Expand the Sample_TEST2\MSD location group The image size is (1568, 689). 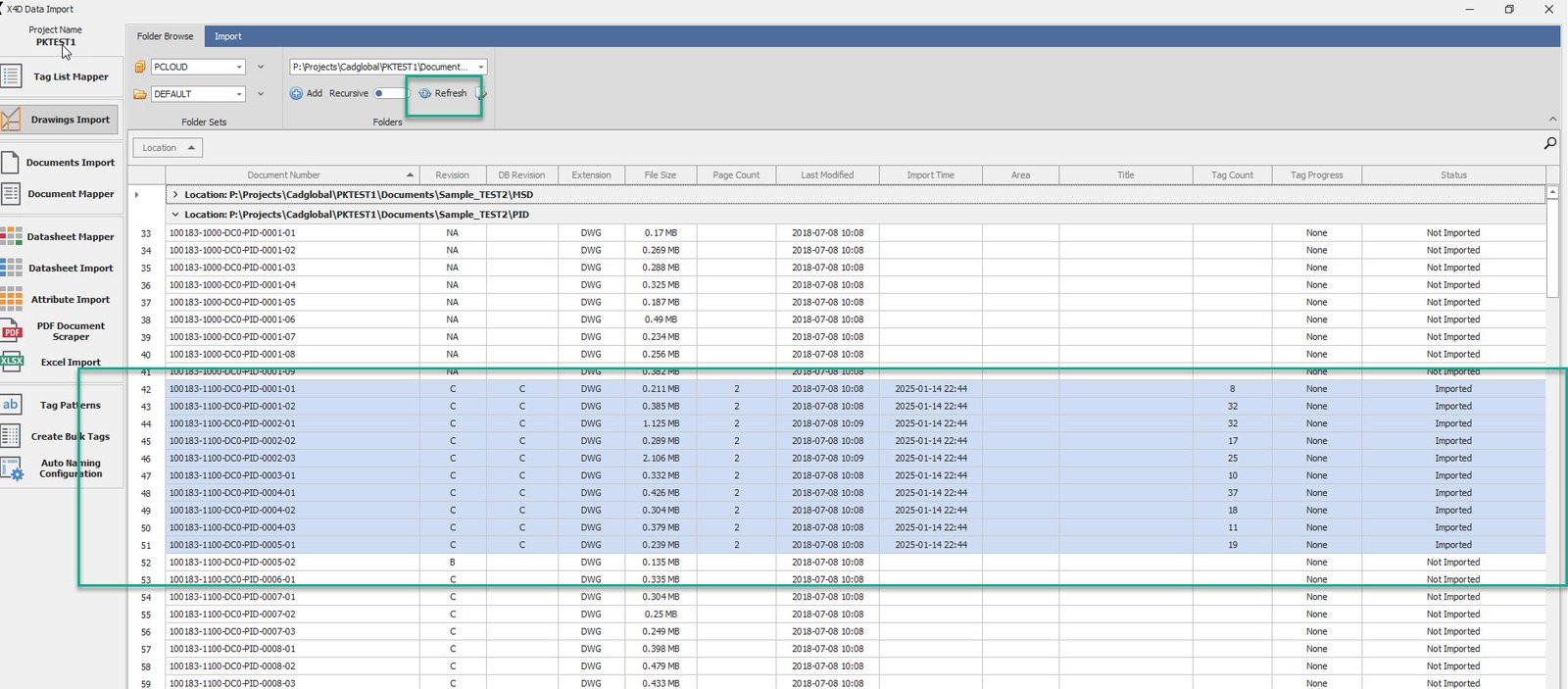click(175, 195)
